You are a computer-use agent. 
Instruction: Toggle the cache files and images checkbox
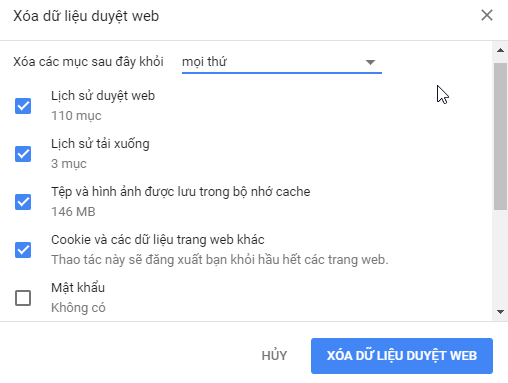[x=23, y=202]
